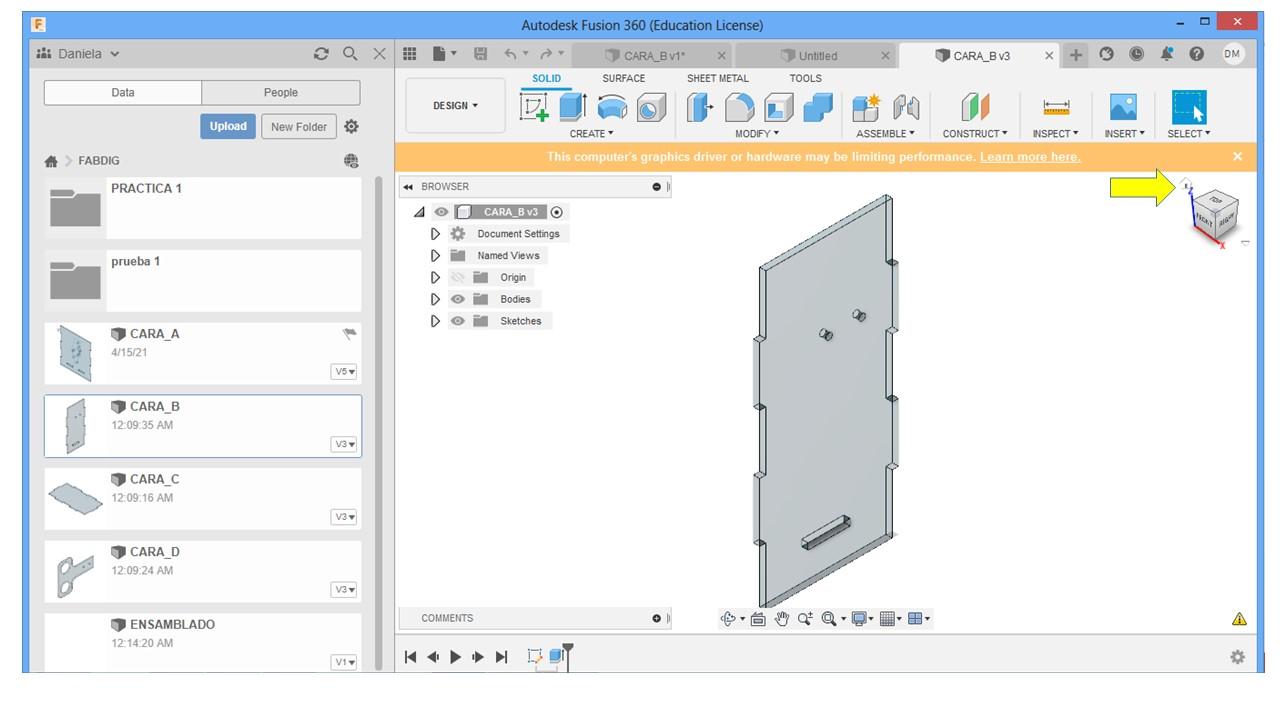
Task: Open the PRACTICA 1 folder
Action: pos(203,207)
